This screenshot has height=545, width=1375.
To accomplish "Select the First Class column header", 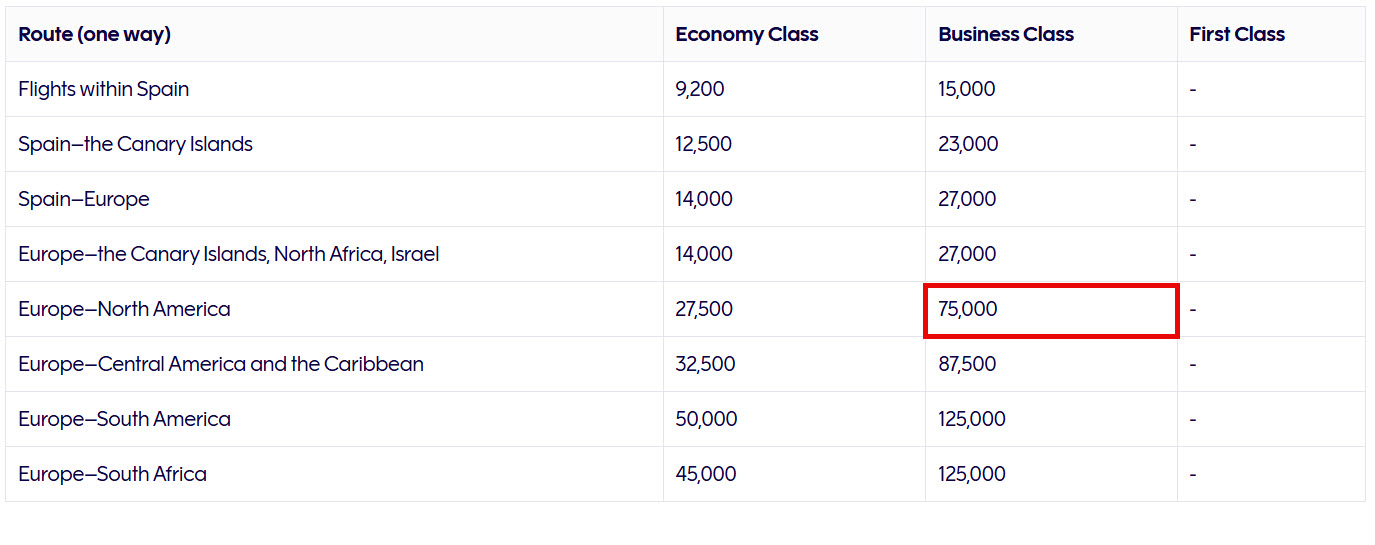I will [1237, 35].
